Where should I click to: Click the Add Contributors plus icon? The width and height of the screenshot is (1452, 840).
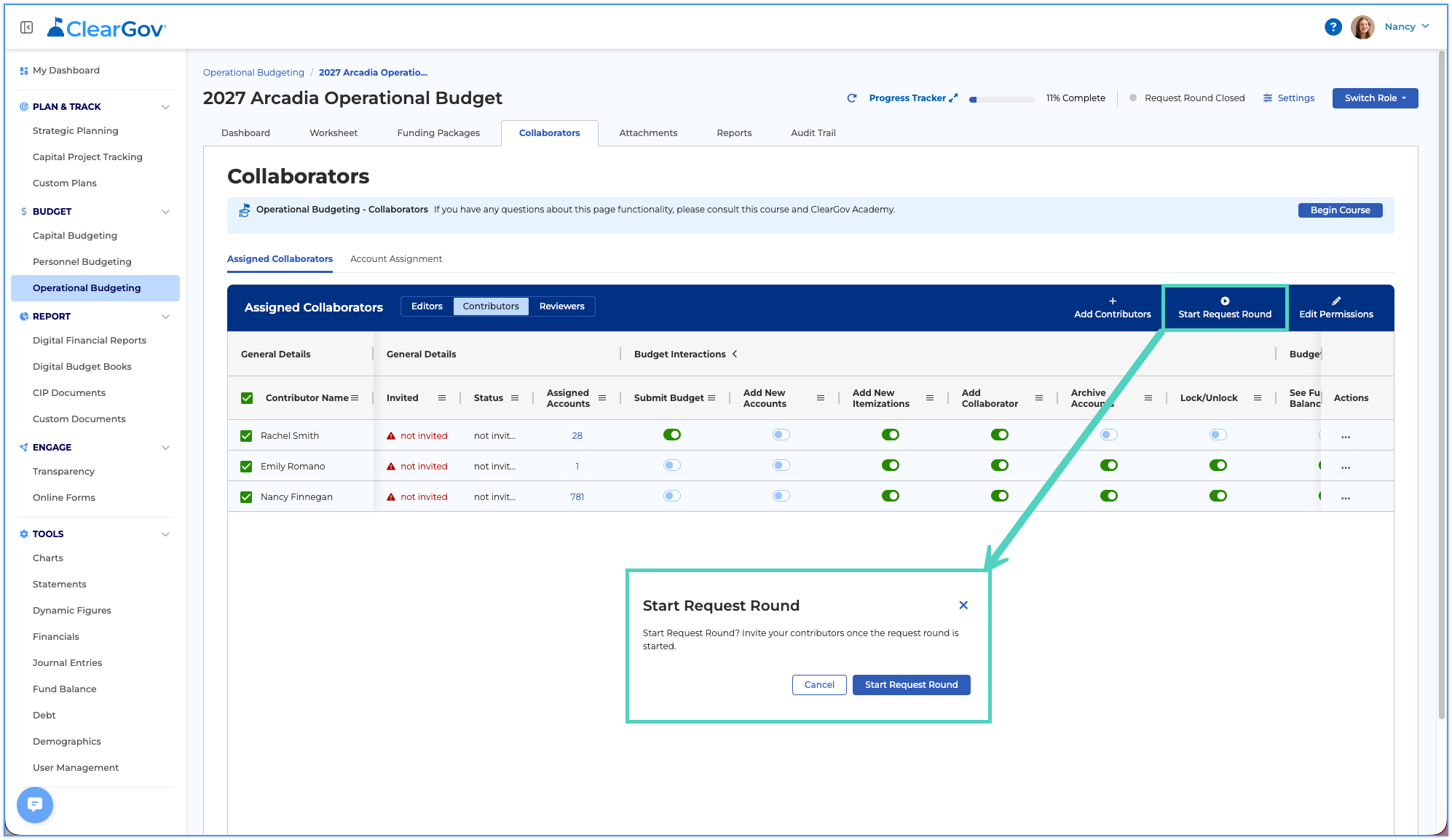[x=1113, y=301]
